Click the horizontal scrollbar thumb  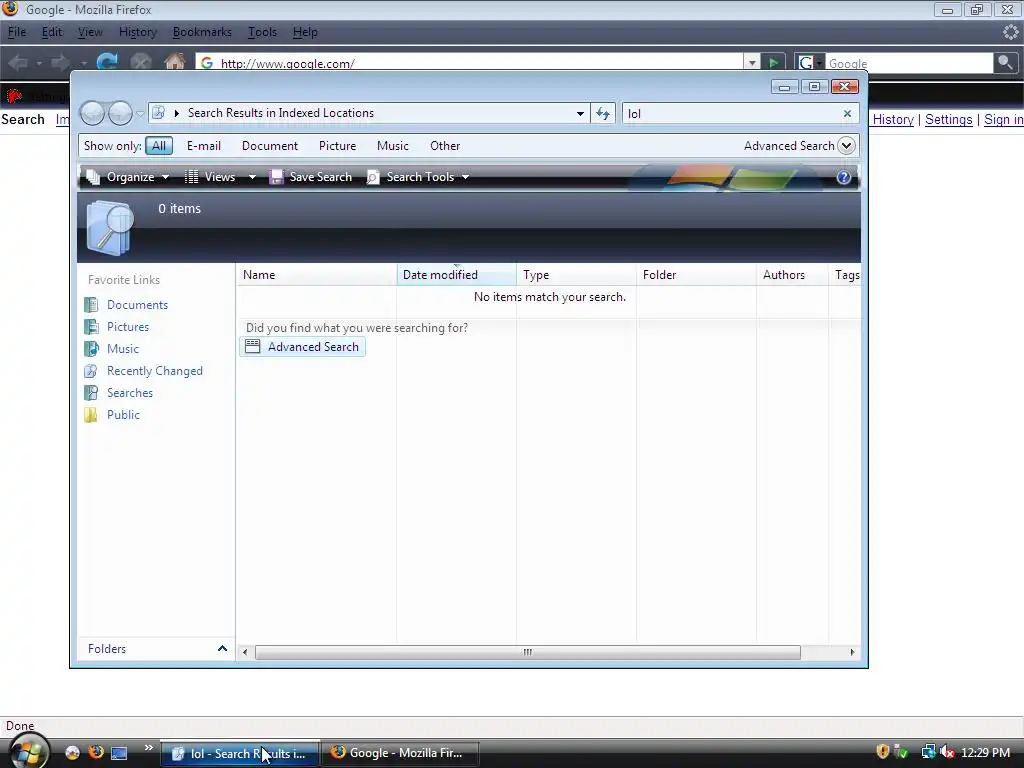coord(528,652)
